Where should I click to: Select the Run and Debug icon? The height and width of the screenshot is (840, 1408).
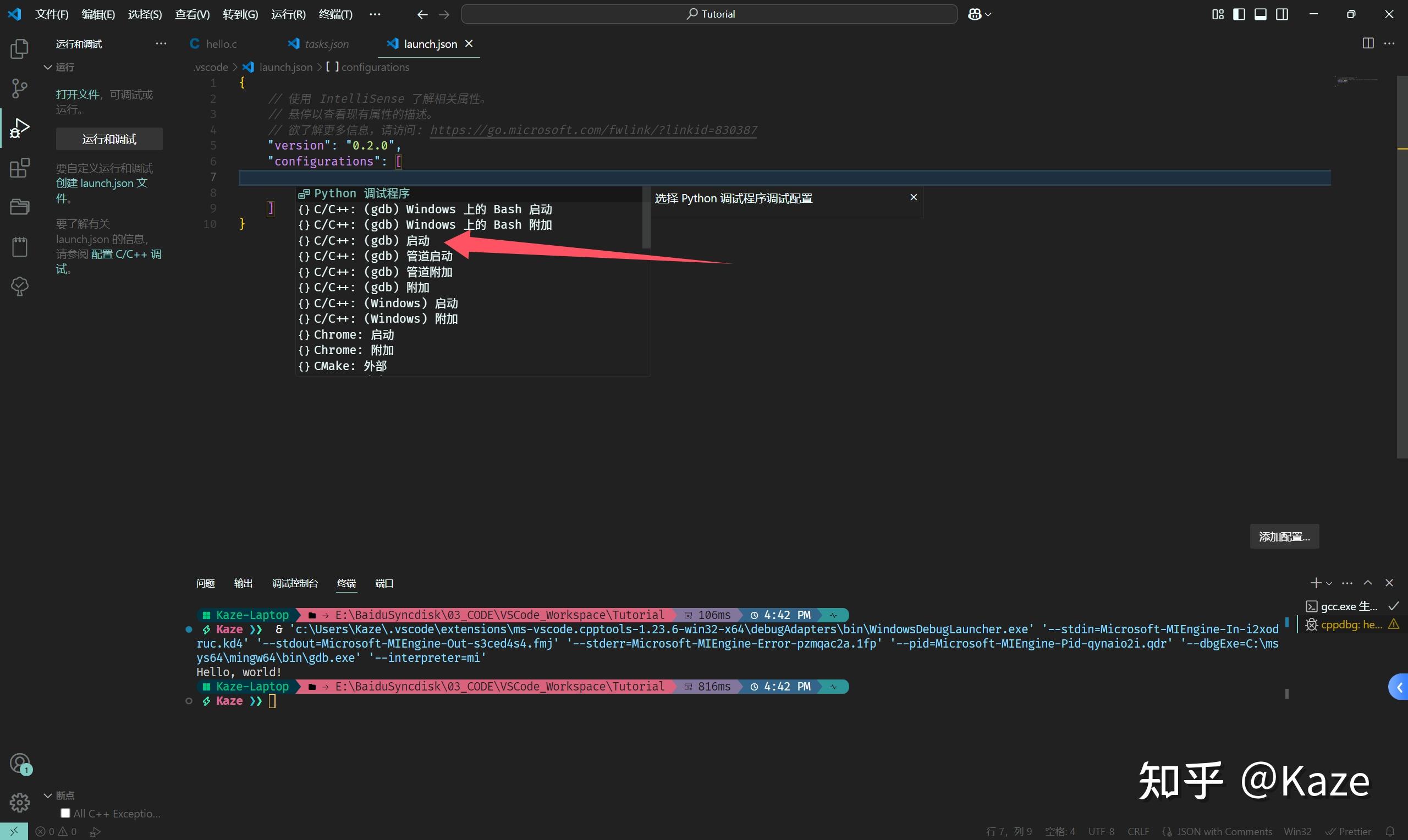point(19,128)
